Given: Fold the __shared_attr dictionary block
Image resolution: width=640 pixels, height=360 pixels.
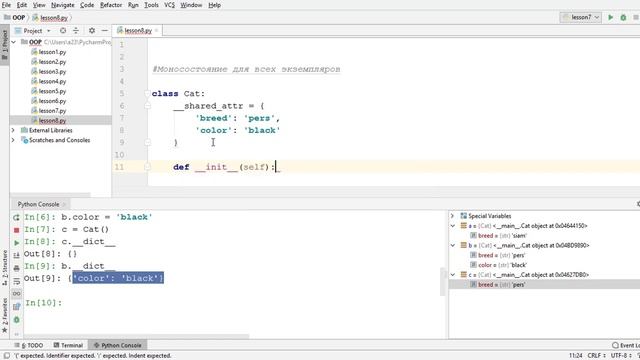Looking at the screenshot, I should [x=147, y=106].
